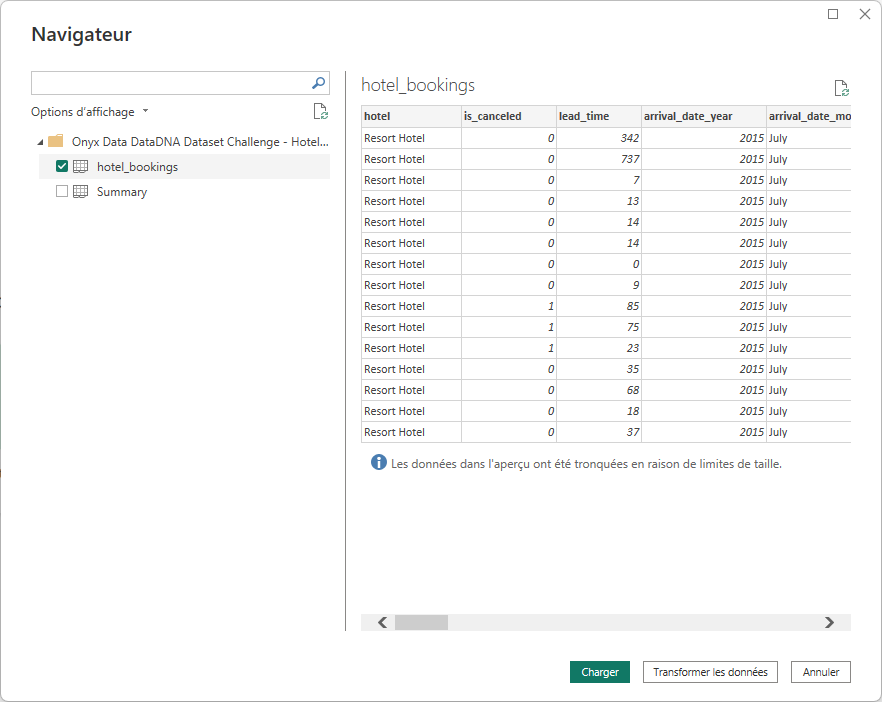Click the folder icon of Onyx Data file
882x702 pixels.
click(x=56, y=141)
